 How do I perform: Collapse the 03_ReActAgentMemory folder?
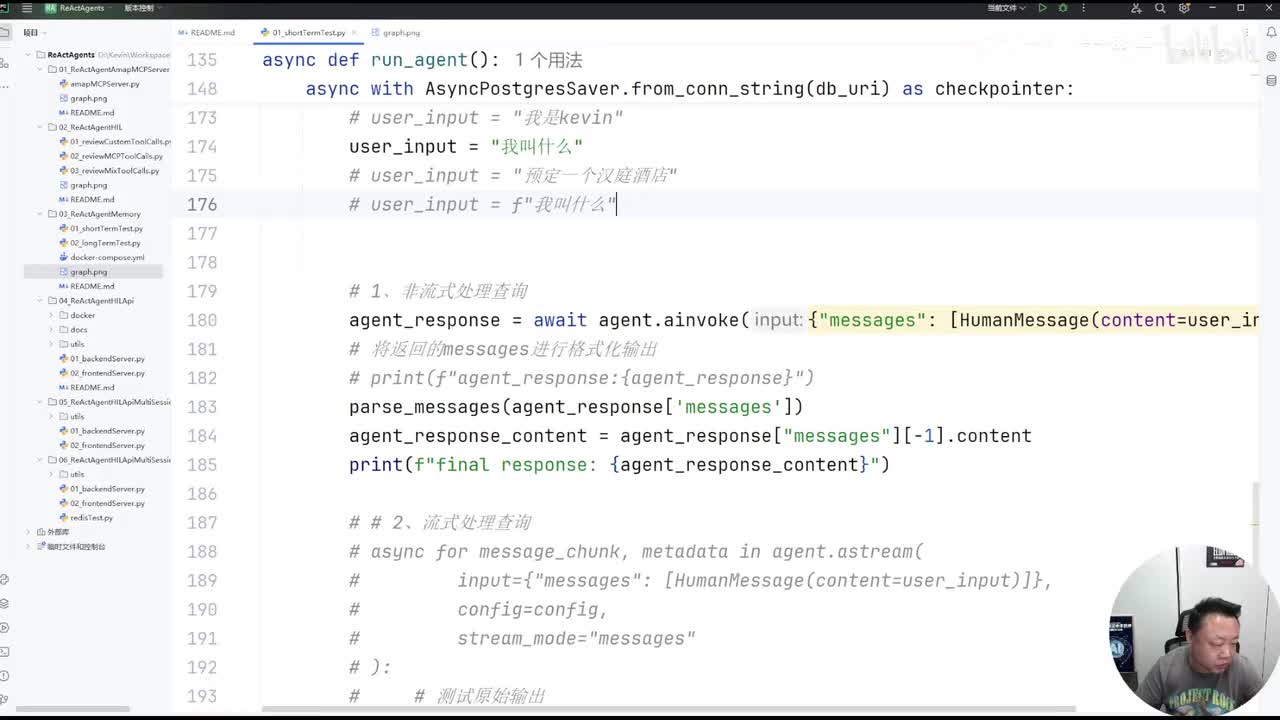(x=40, y=214)
